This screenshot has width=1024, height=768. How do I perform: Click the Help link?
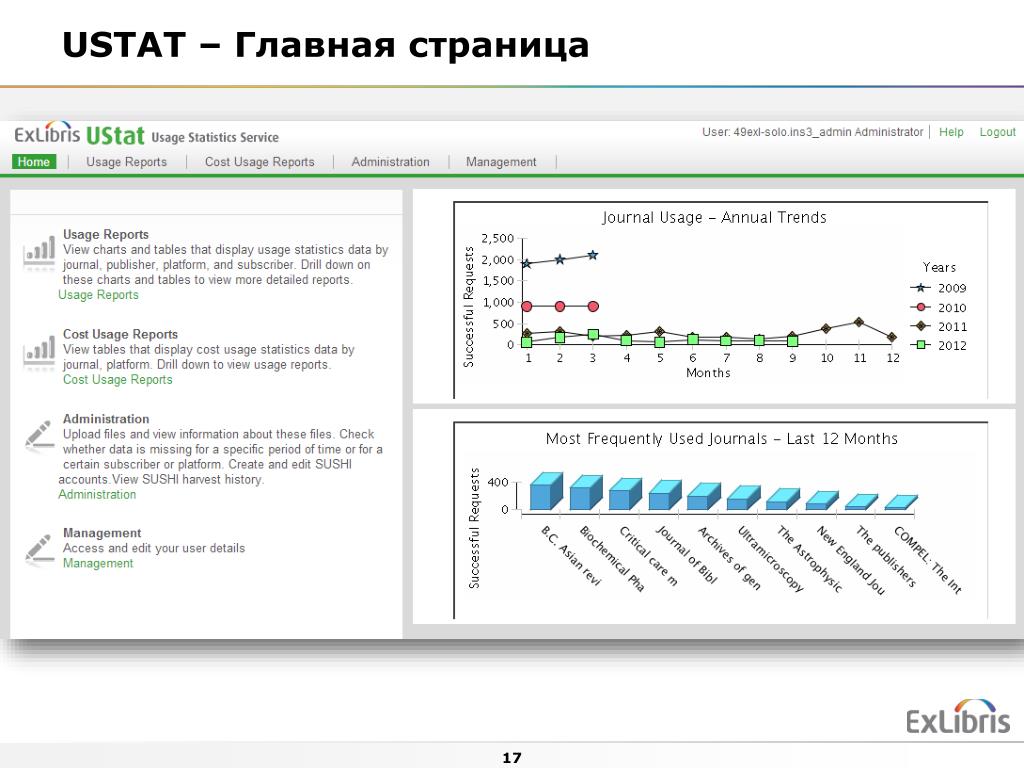coord(951,132)
